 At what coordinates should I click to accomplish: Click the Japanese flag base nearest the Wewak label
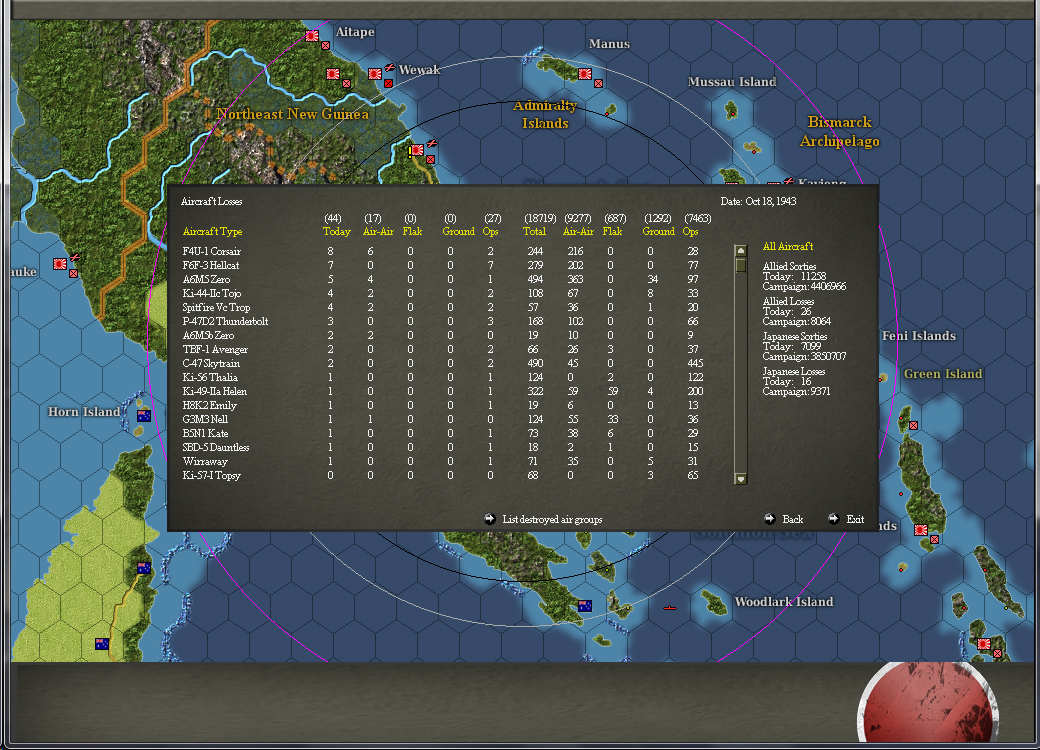click(375, 74)
